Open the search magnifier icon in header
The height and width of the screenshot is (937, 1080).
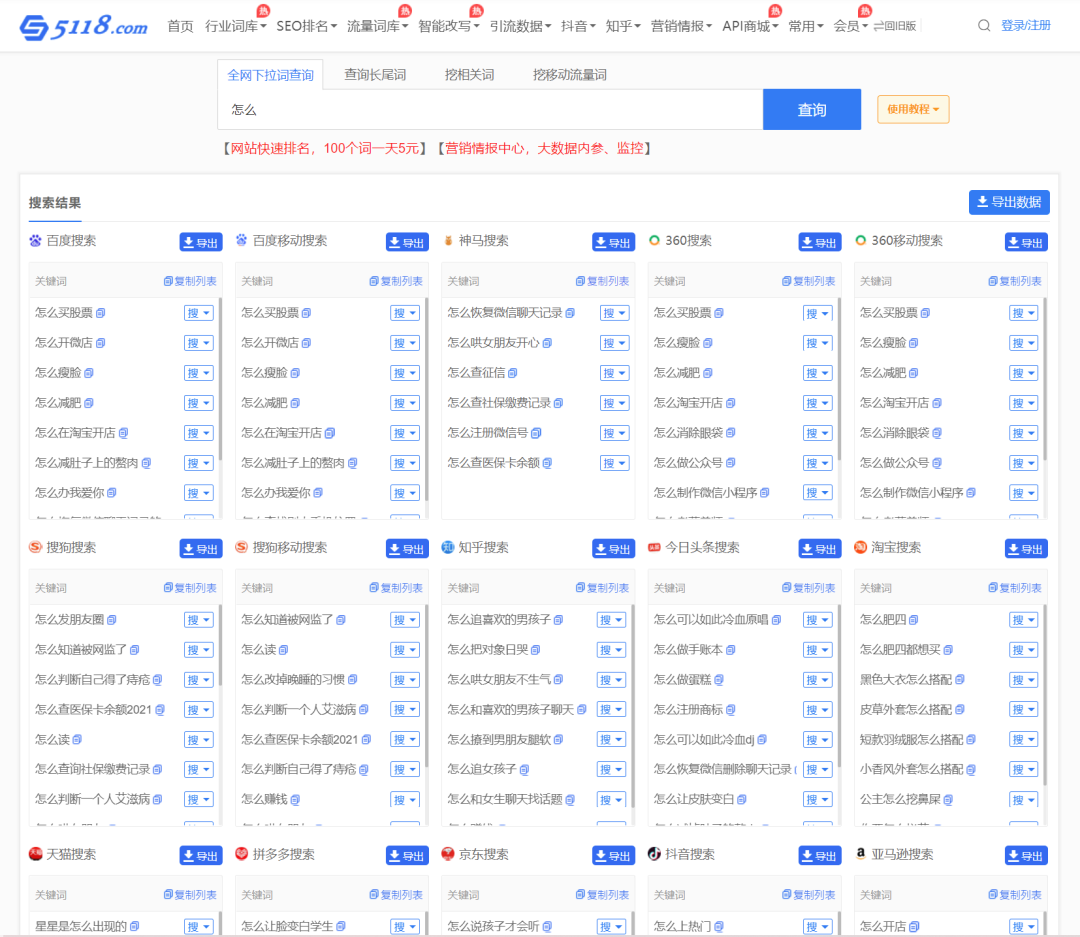click(984, 25)
